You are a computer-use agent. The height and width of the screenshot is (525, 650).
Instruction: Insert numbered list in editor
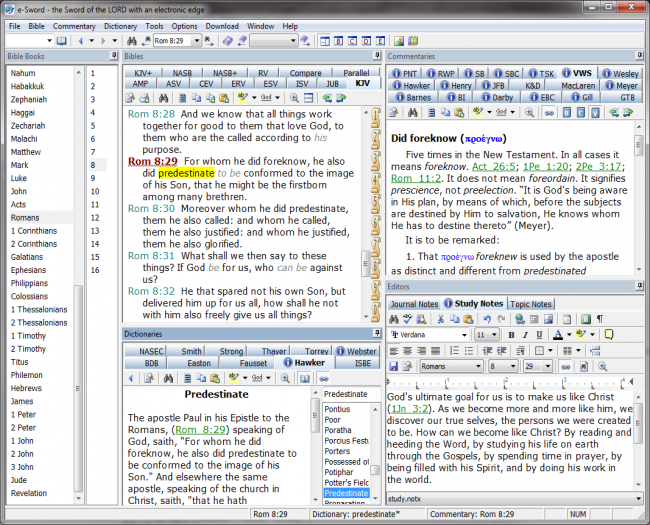point(454,351)
